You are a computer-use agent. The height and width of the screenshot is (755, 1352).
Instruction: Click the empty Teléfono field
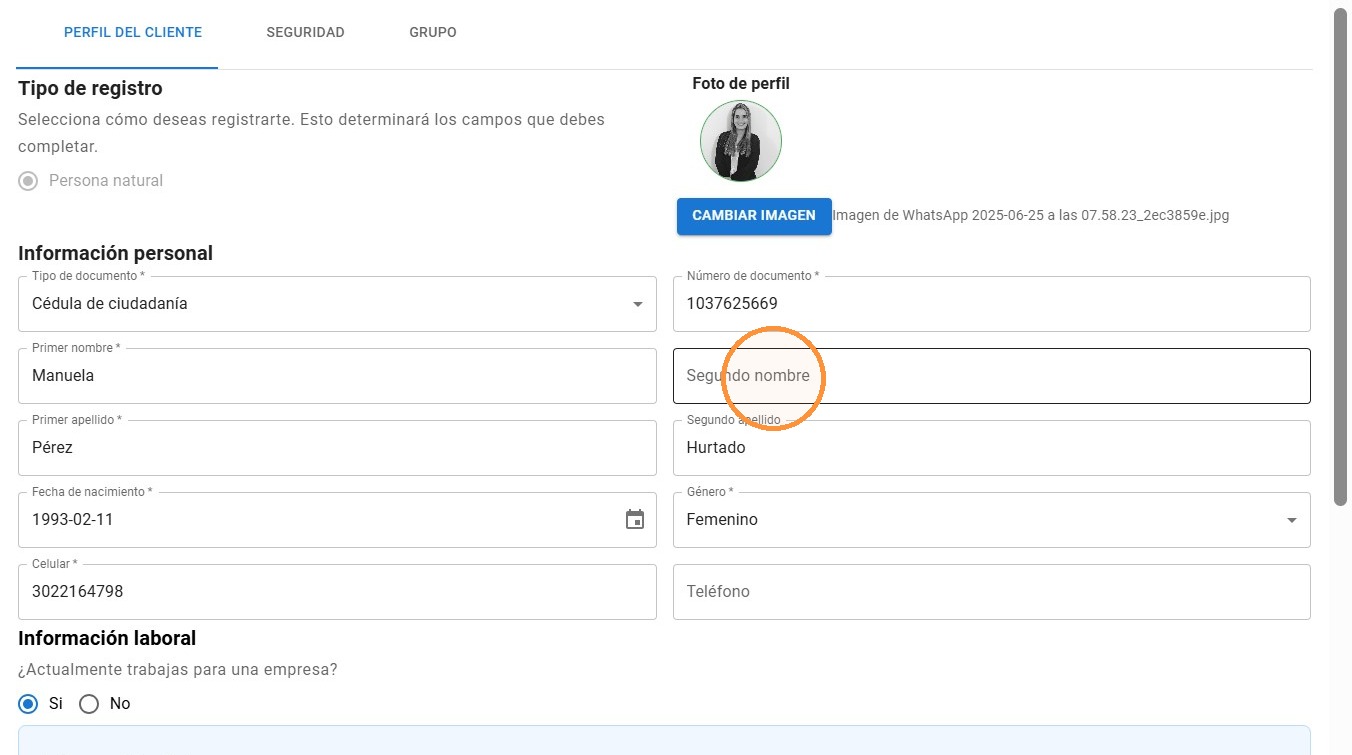[x=992, y=592]
